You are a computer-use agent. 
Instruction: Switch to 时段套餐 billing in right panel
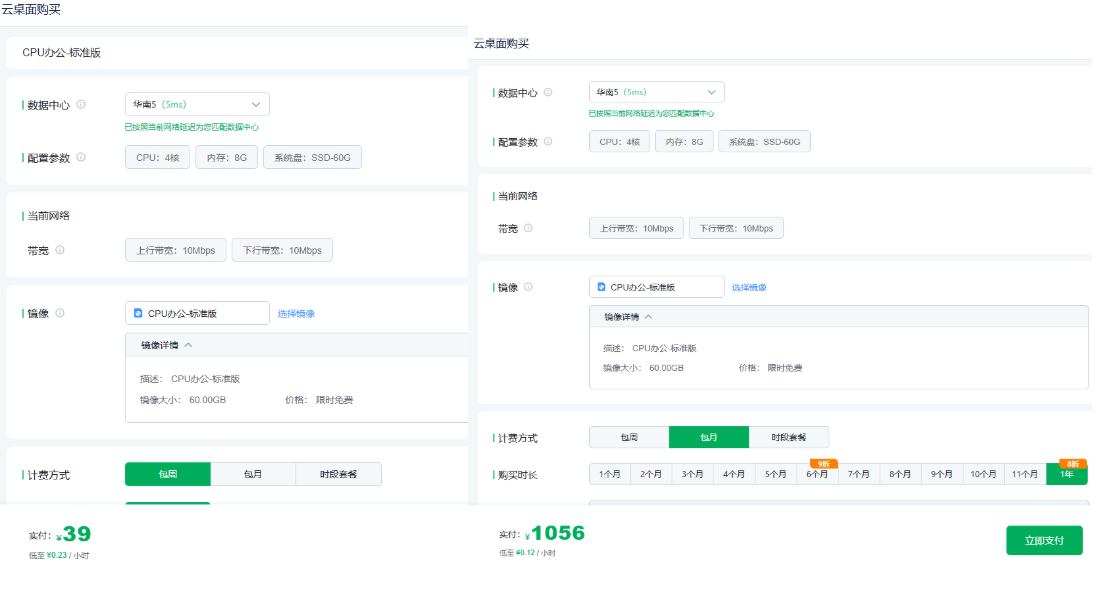pos(789,437)
